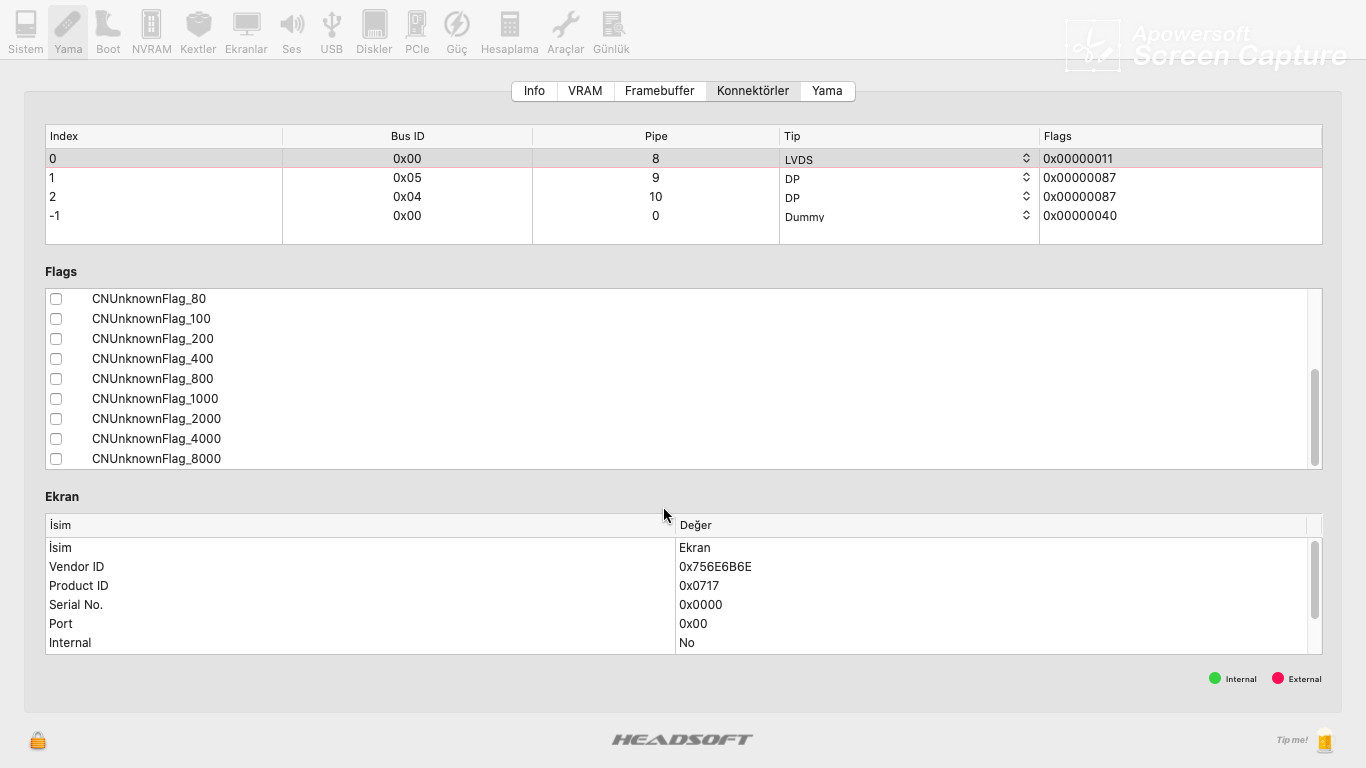The image size is (1366, 768).
Task: Select connector row with Bus ID 0x05
Action: click(x=400, y=177)
